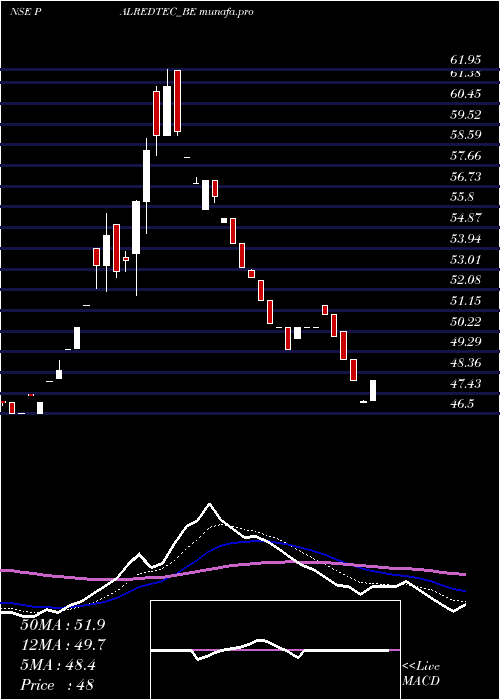Click the 12MA : 49.7 readout

(63, 645)
